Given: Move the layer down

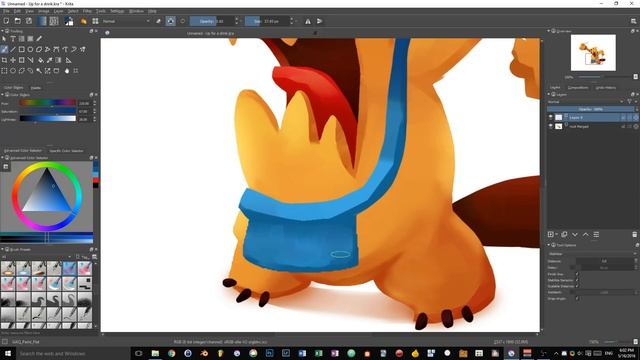Looking at the screenshot, I should (x=575, y=234).
